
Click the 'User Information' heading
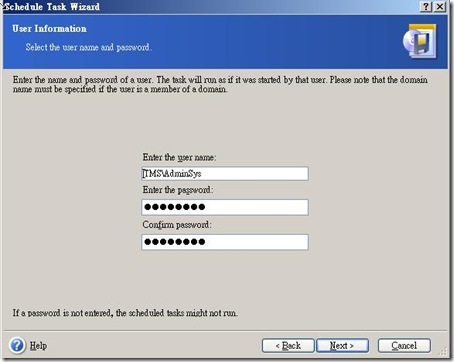click(x=49, y=29)
